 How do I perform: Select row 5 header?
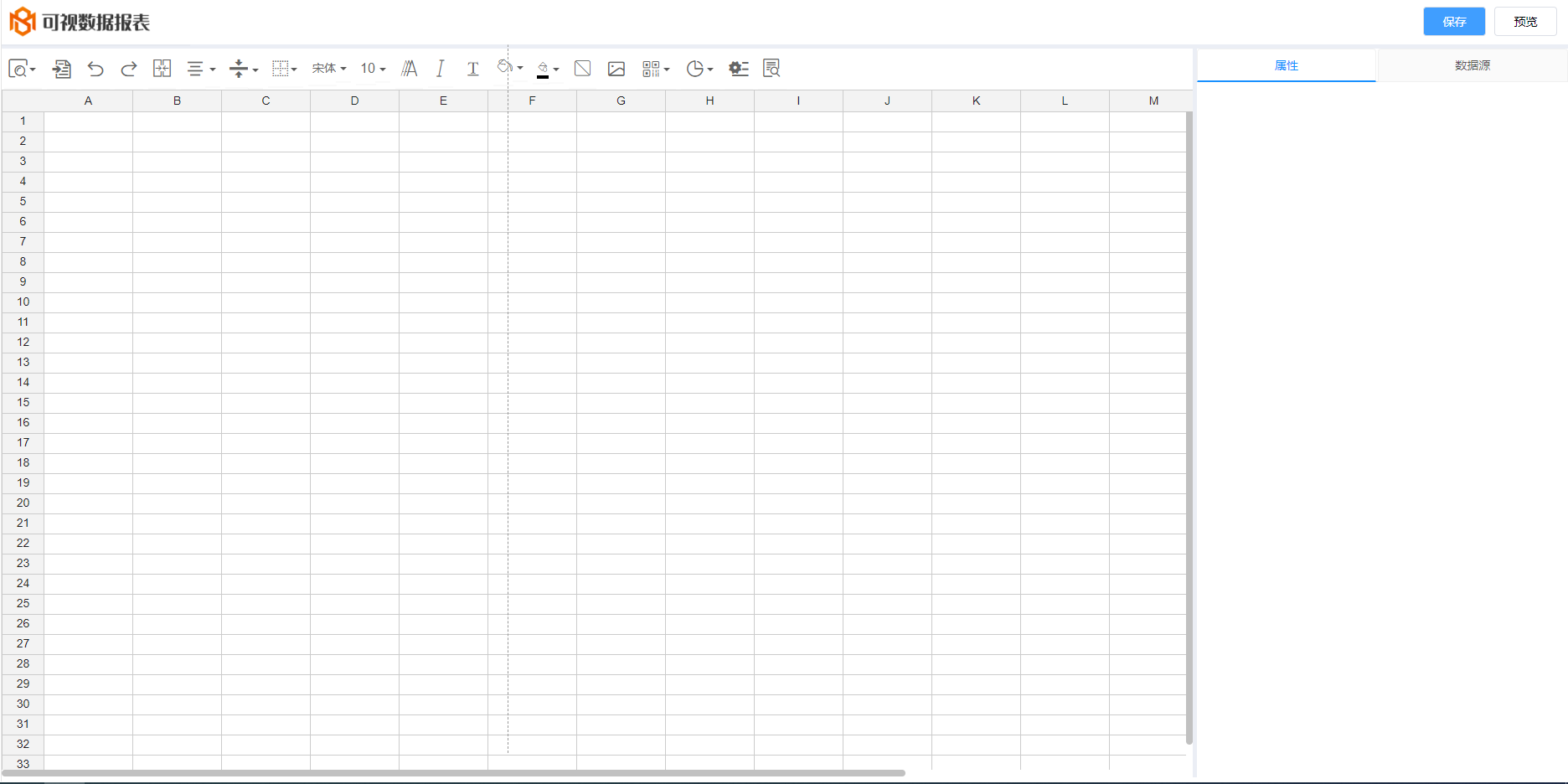click(23, 202)
